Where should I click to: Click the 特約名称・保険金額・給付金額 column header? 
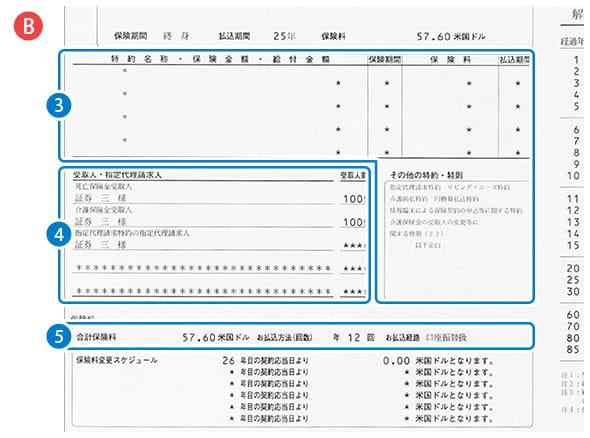(220, 59)
